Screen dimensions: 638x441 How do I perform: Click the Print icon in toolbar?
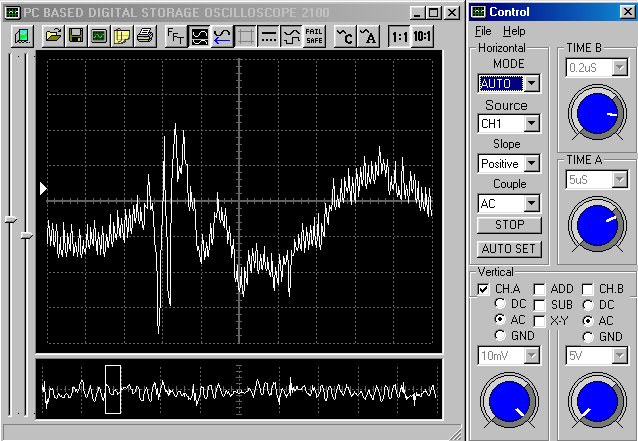click(x=144, y=36)
